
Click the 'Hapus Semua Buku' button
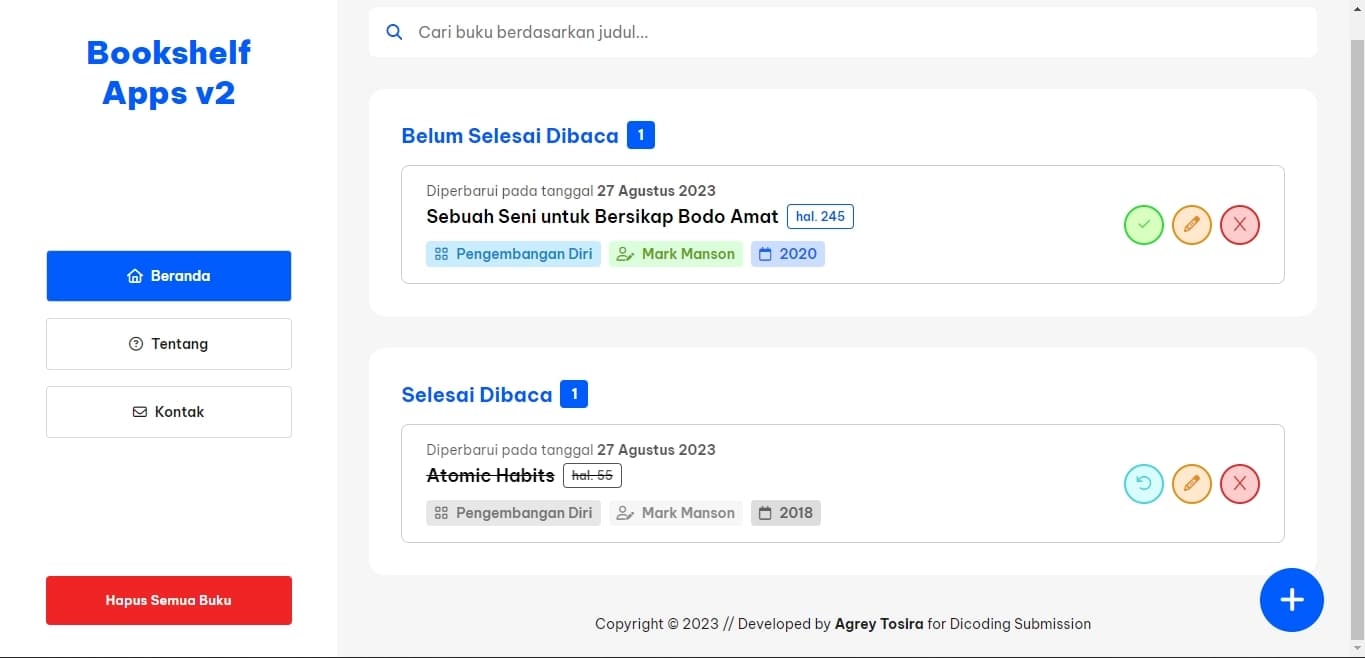[168, 600]
